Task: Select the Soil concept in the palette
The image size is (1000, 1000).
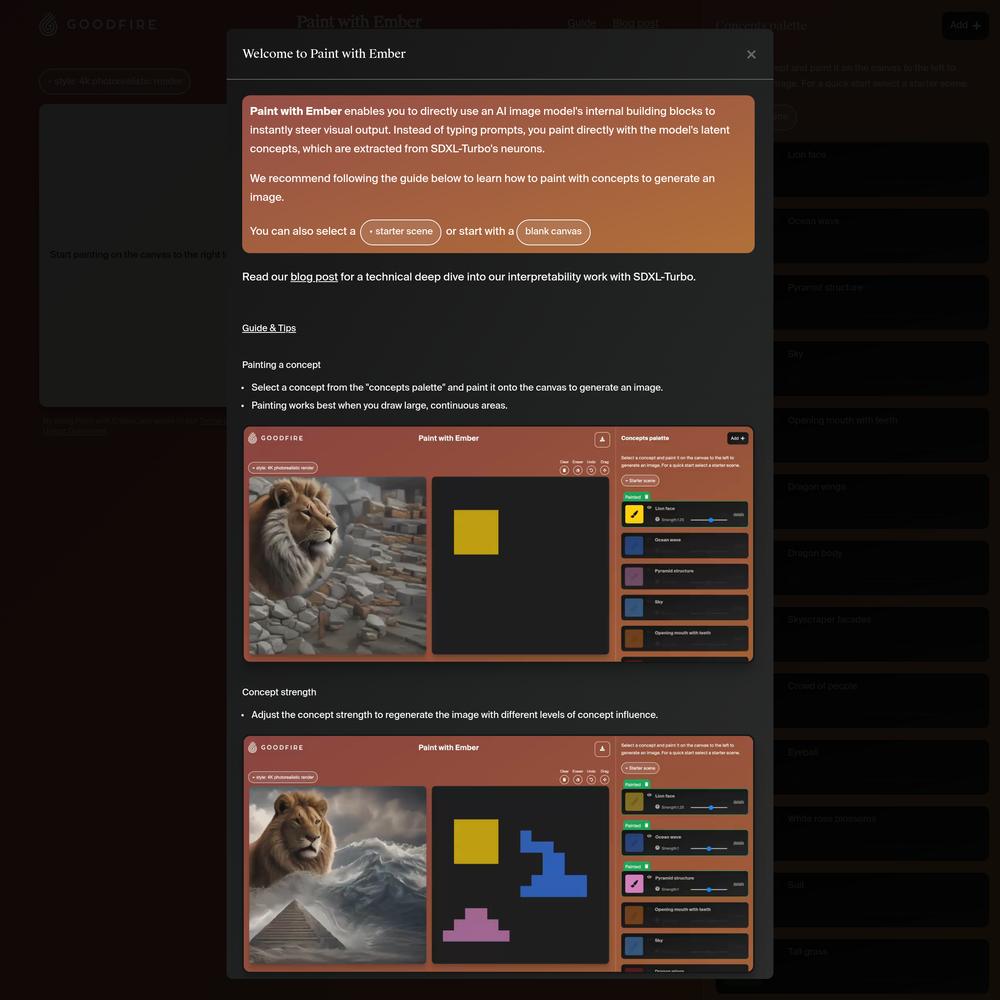Action: pyautogui.click(x=881, y=899)
